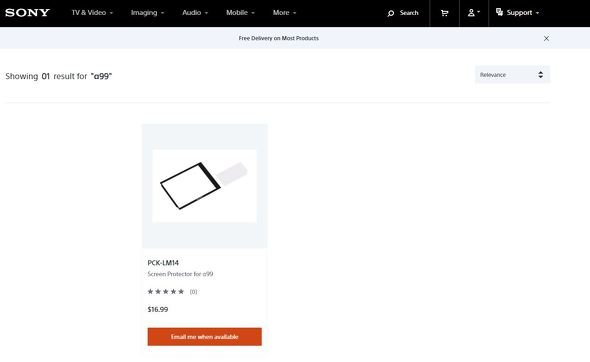Dismiss the Free Delivery banner
This screenshot has width=590, height=362.
(546, 38)
